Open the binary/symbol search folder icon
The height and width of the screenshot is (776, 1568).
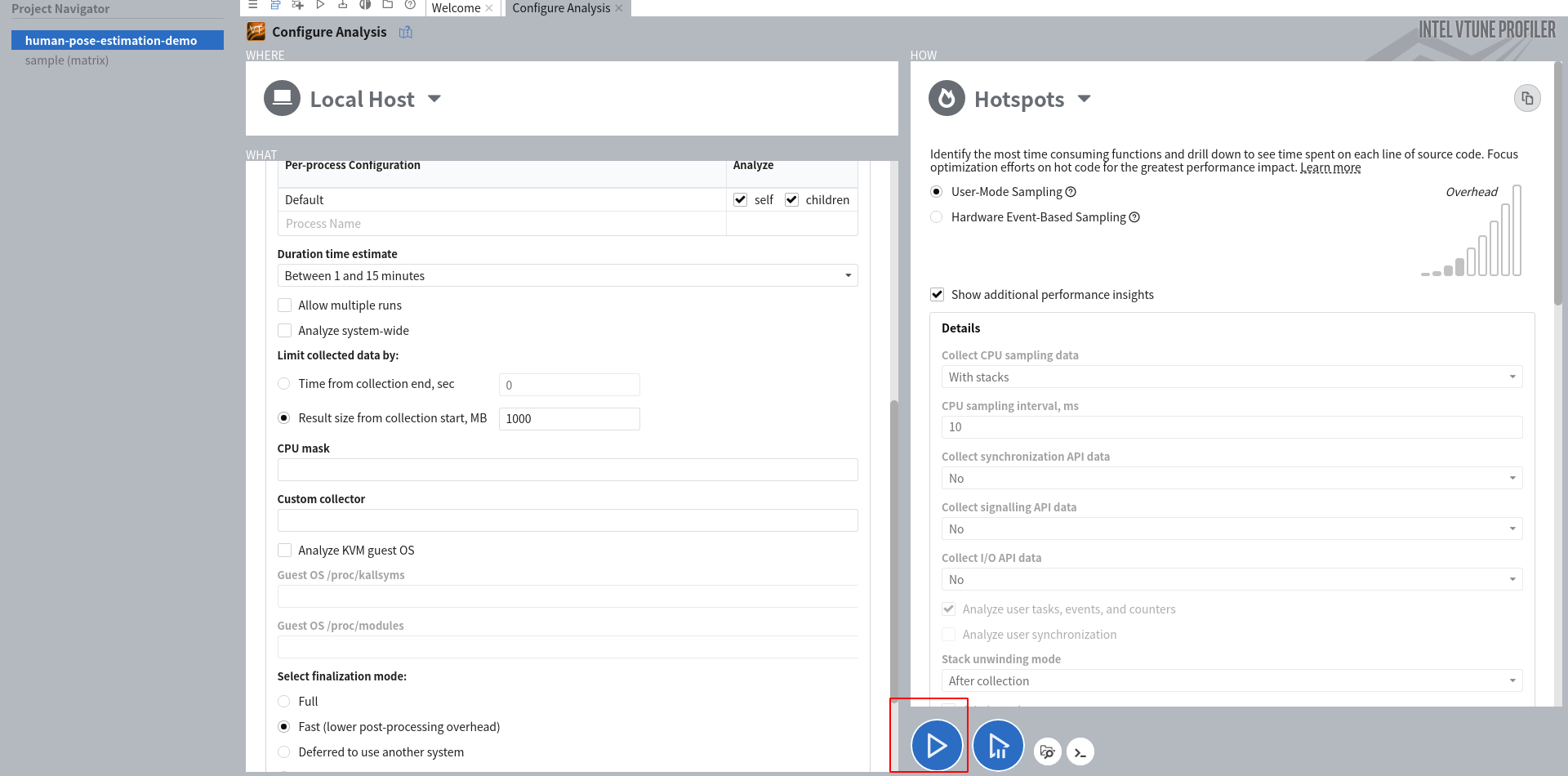tap(1048, 751)
